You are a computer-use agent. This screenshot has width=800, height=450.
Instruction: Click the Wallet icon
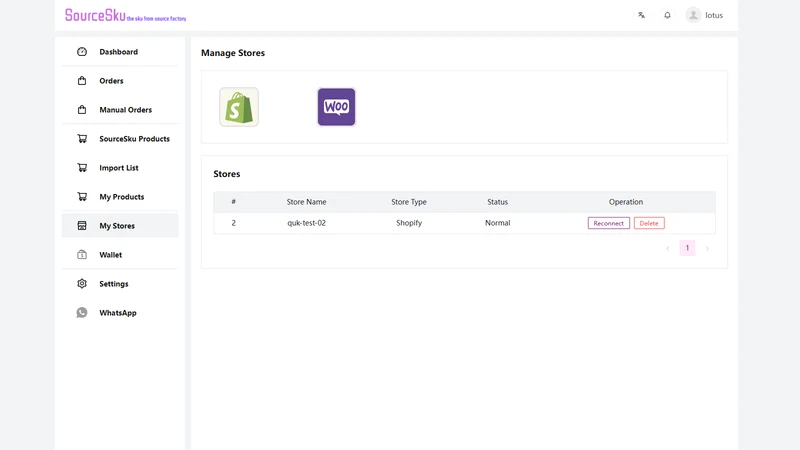point(82,255)
